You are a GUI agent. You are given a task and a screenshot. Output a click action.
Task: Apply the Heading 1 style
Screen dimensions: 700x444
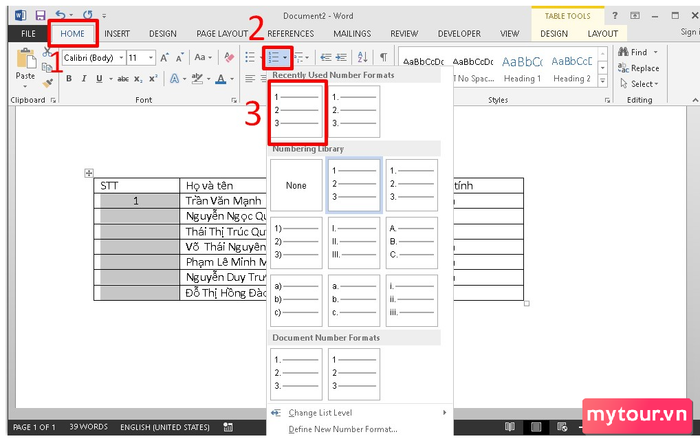(x=522, y=69)
